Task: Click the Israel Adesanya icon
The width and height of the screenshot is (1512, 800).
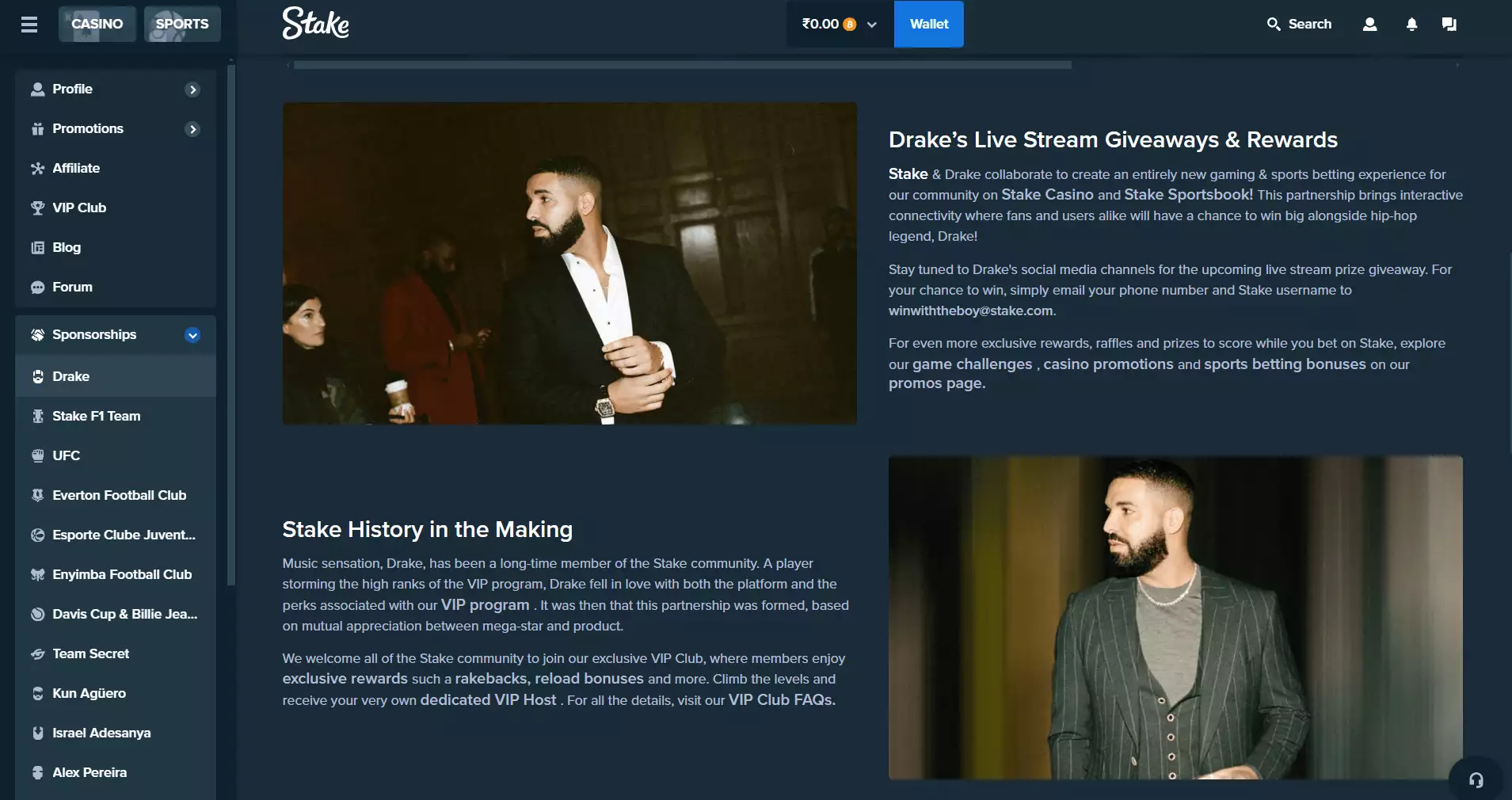Action: (x=37, y=733)
